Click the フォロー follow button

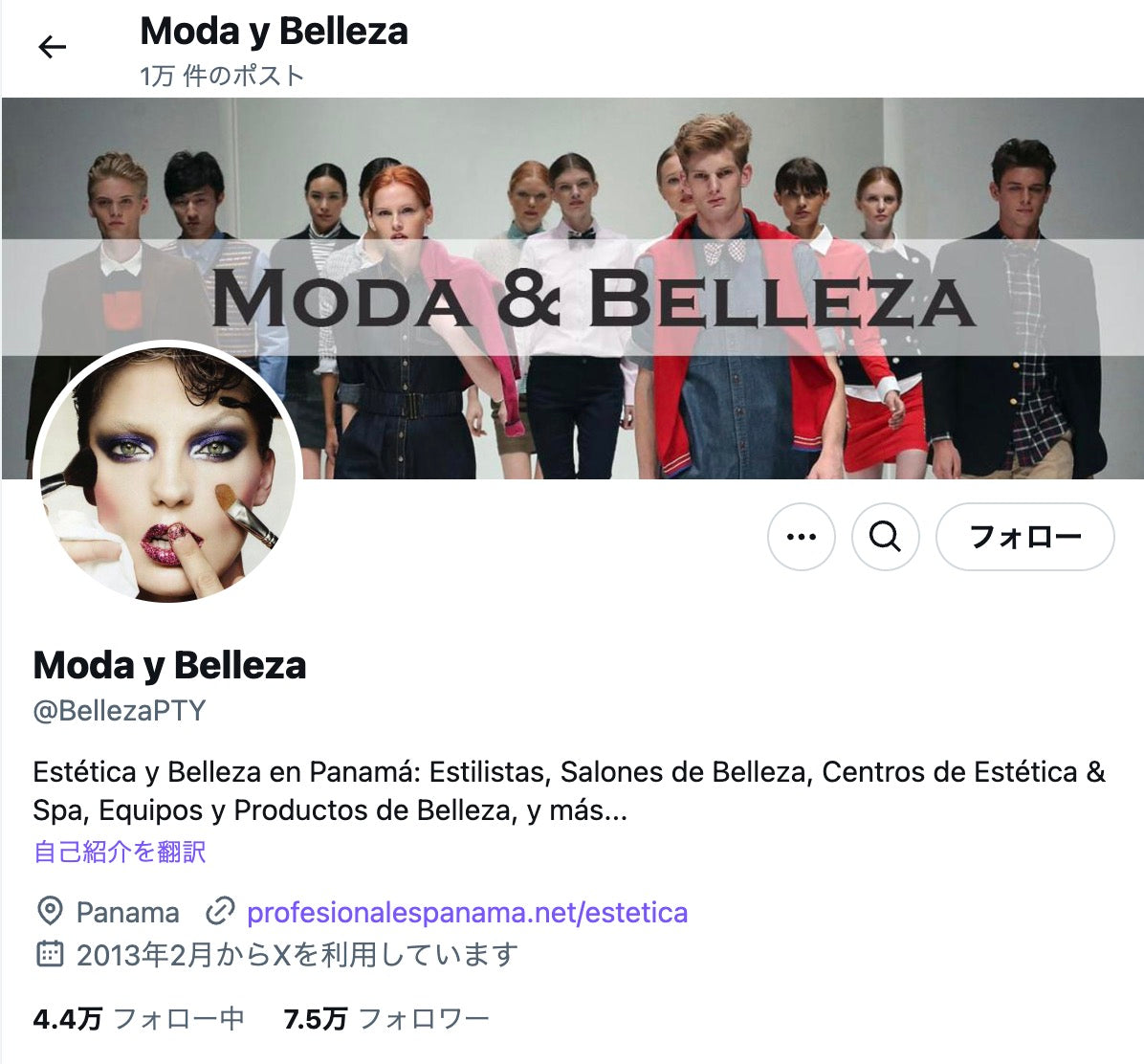coord(1024,537)
